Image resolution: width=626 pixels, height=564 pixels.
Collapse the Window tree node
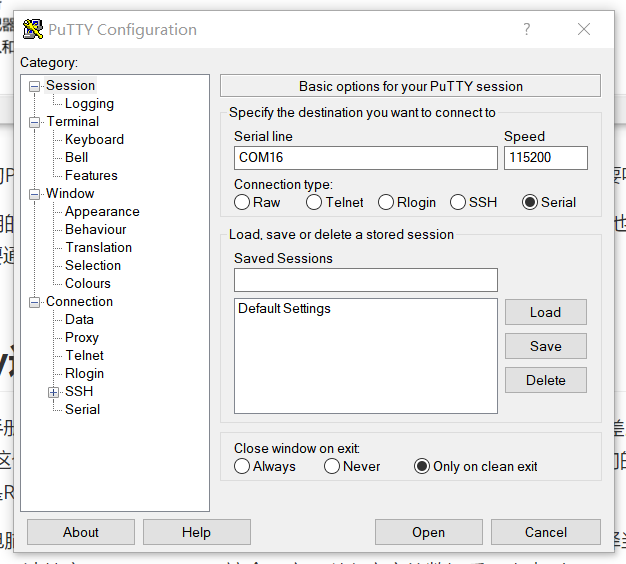35,194
